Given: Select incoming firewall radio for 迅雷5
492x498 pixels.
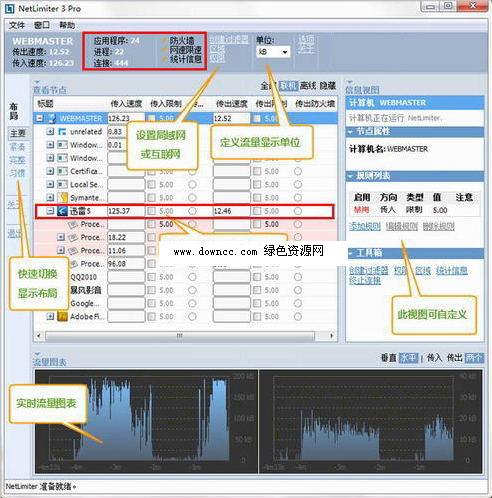Looking at the screenshot, I should click(x=192, y=211).
